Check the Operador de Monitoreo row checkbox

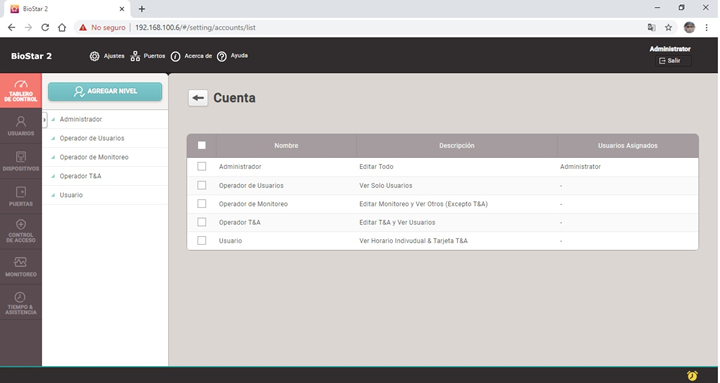(x=202, y=203)
